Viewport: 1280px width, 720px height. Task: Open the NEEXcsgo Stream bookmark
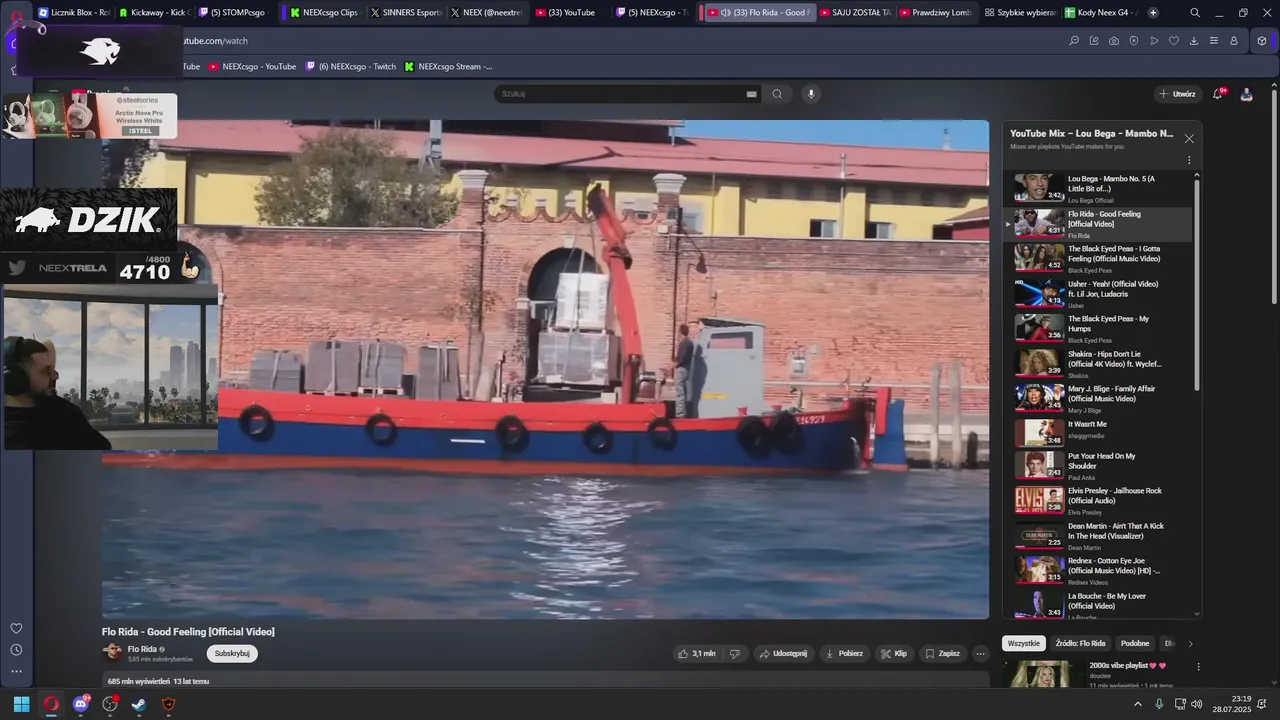pos(448,67)
